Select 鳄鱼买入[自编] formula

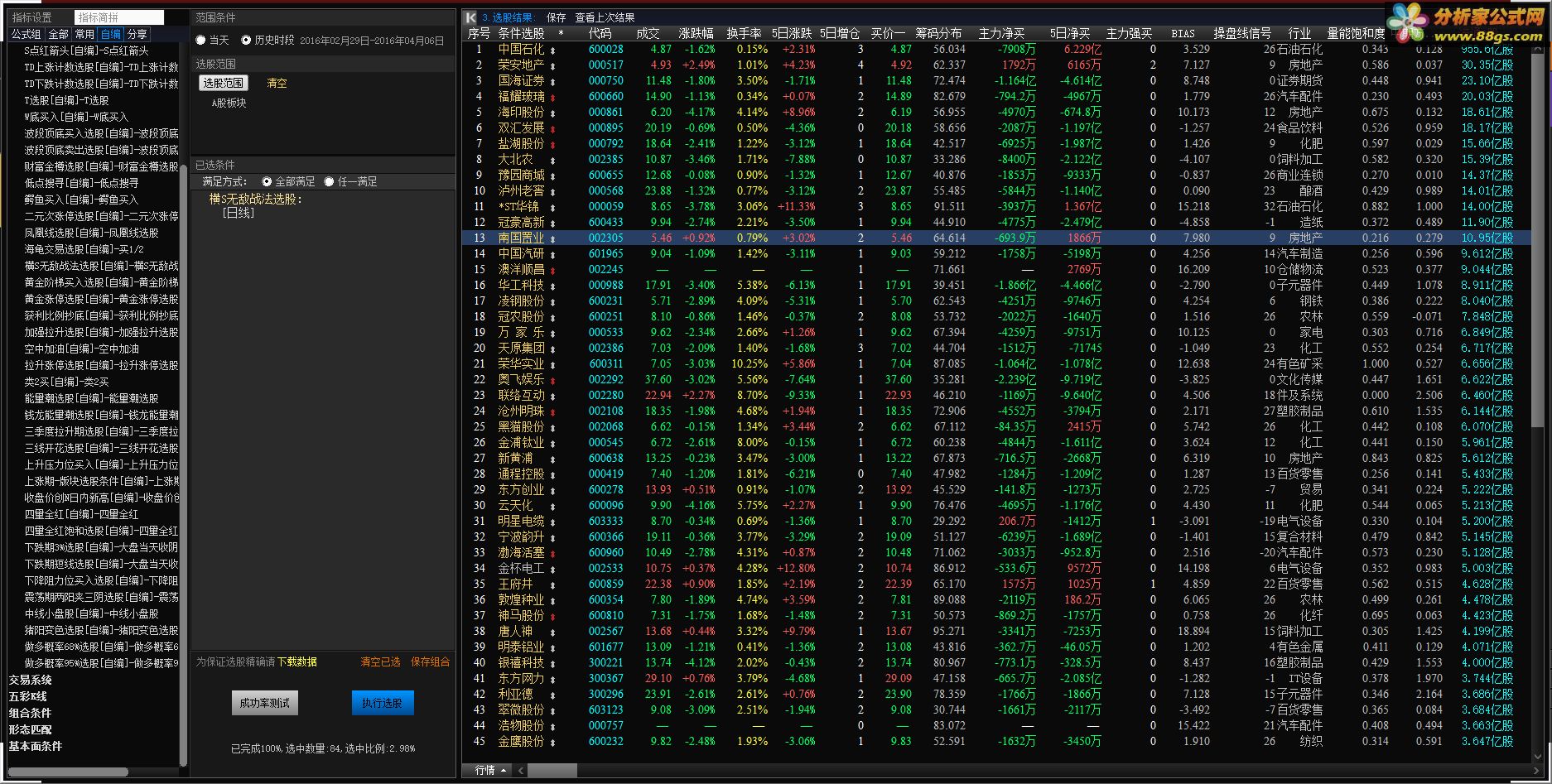coord(81,200)
